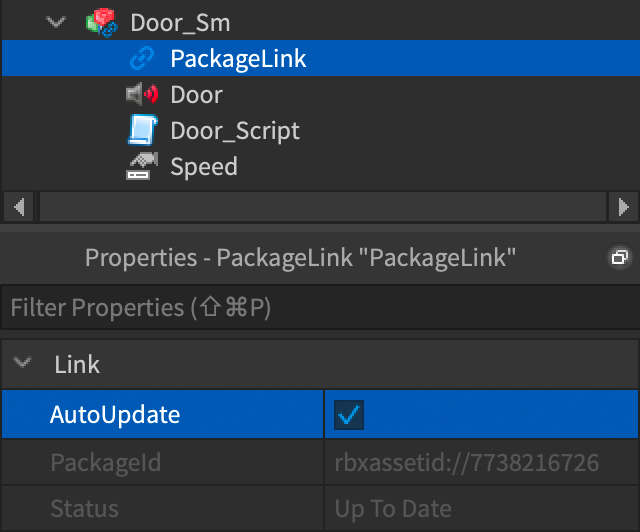
Task: Collapse the Link property section
Action: point(22,362)
